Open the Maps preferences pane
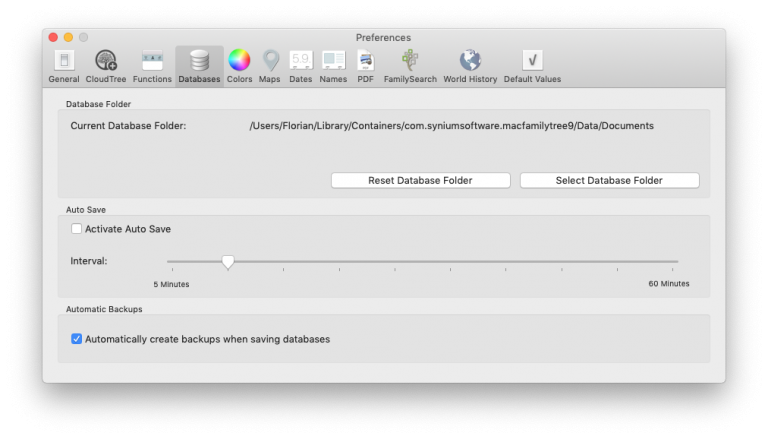Image resolution: width=768 pixels, height=439 pixels. (x=270, y=67)
